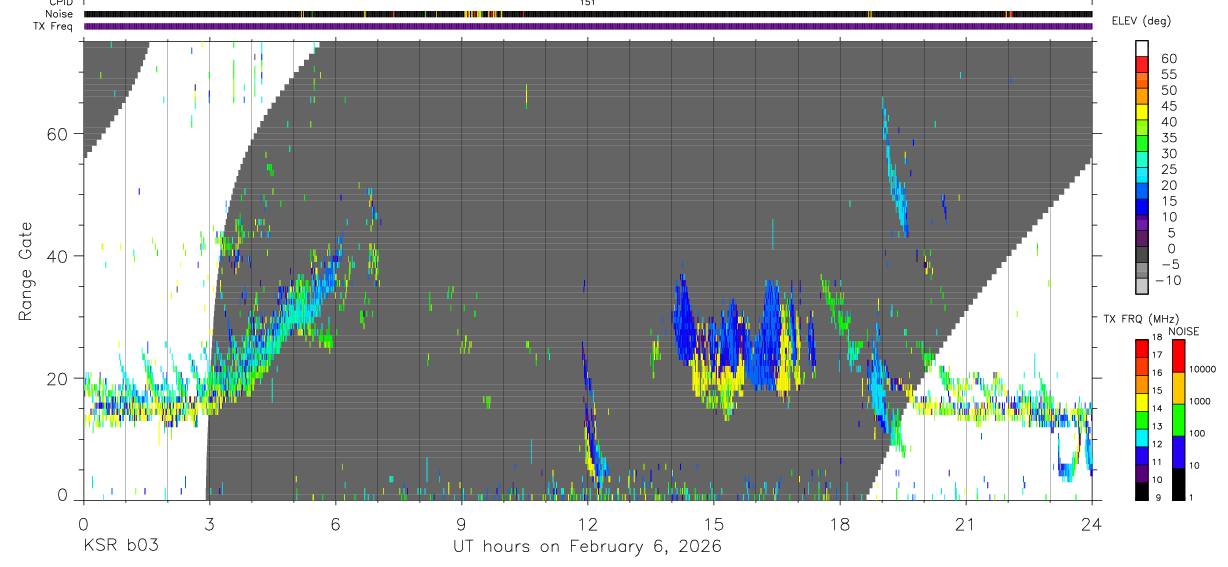The image size is (1228, 567).
Task: Click the black Noise strip bar
Action: [587, 14]
